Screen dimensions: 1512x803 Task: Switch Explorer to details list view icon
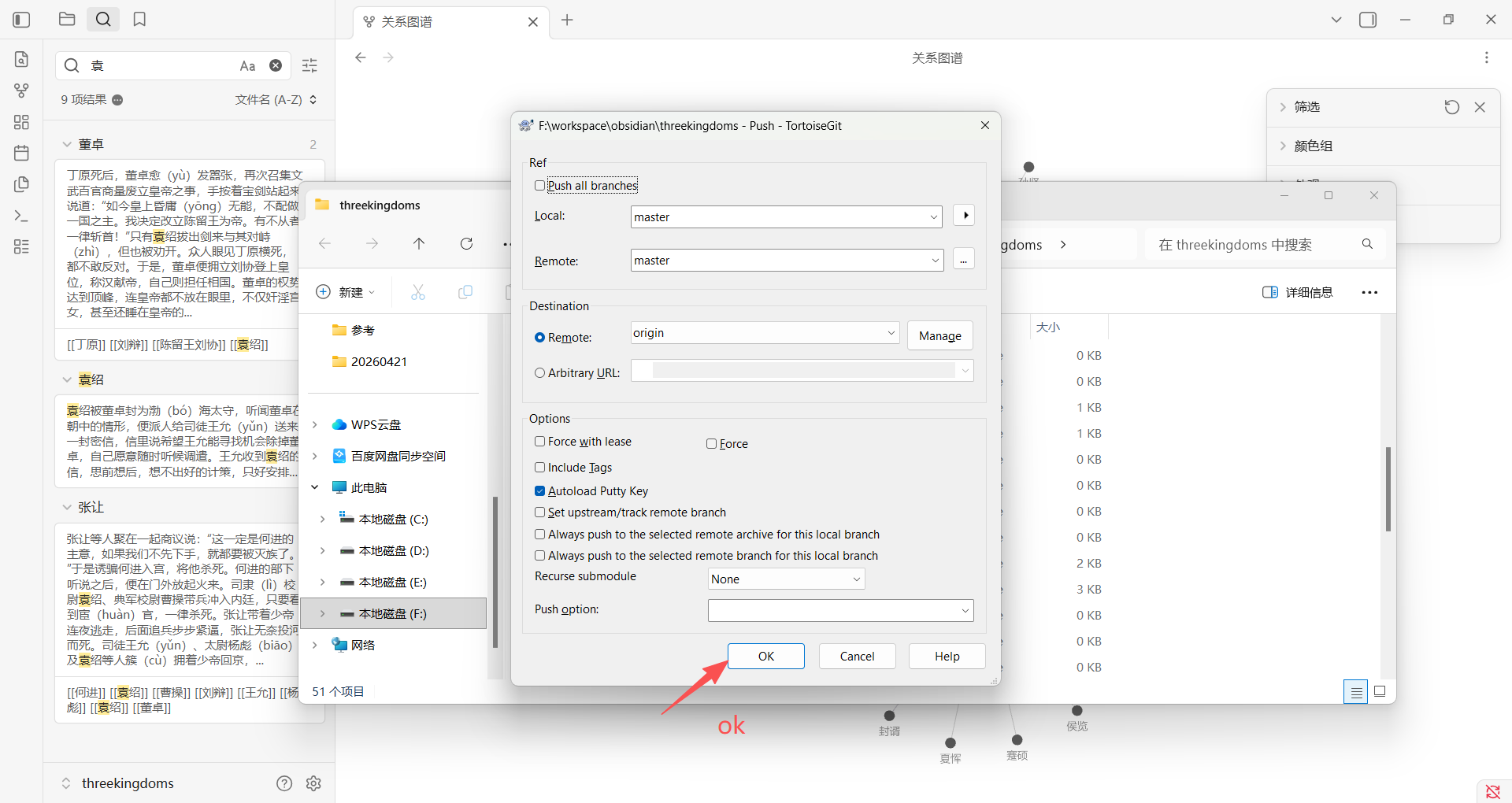1355,692
